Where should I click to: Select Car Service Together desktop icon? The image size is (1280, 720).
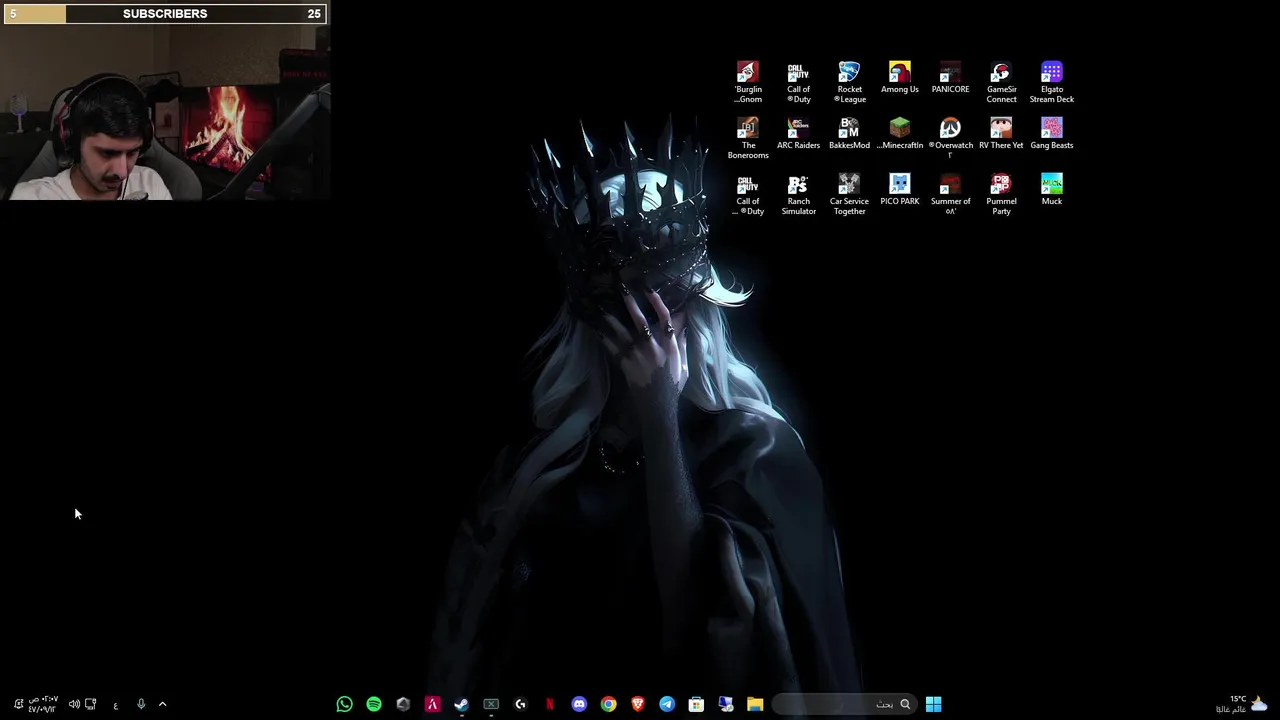point(849,194)
